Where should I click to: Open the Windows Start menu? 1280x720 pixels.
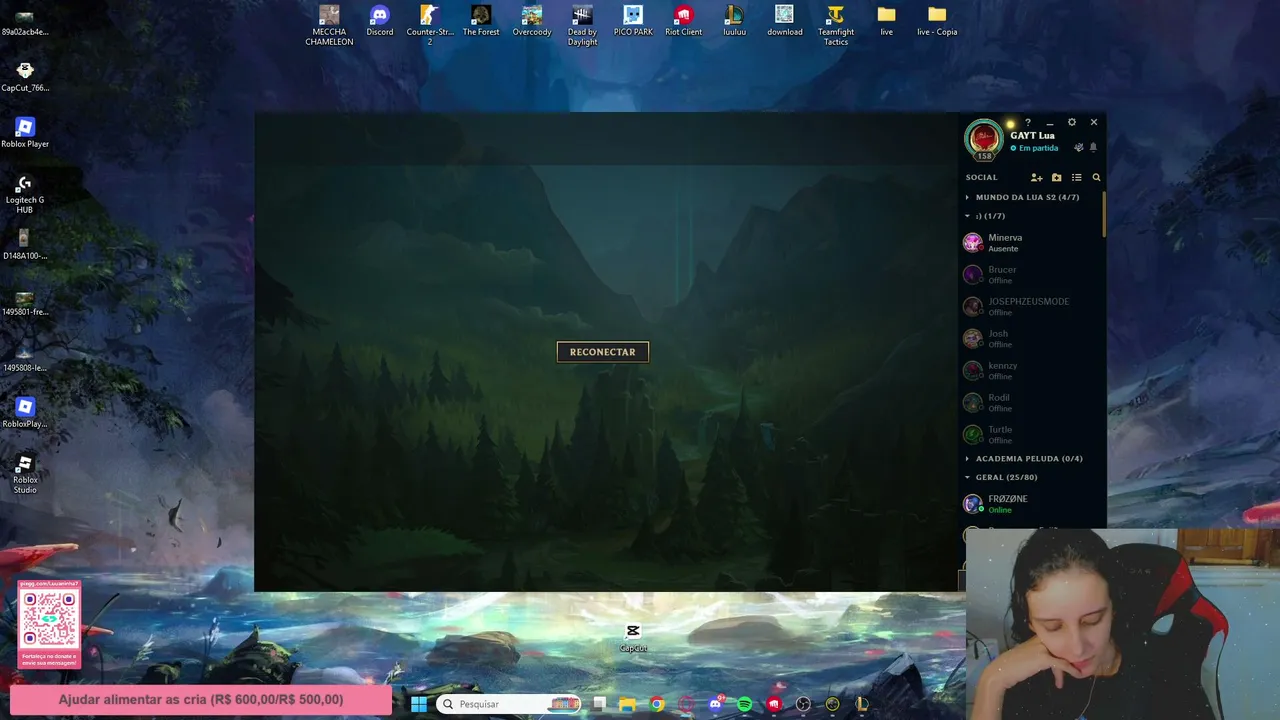click(x=419, y=704)
